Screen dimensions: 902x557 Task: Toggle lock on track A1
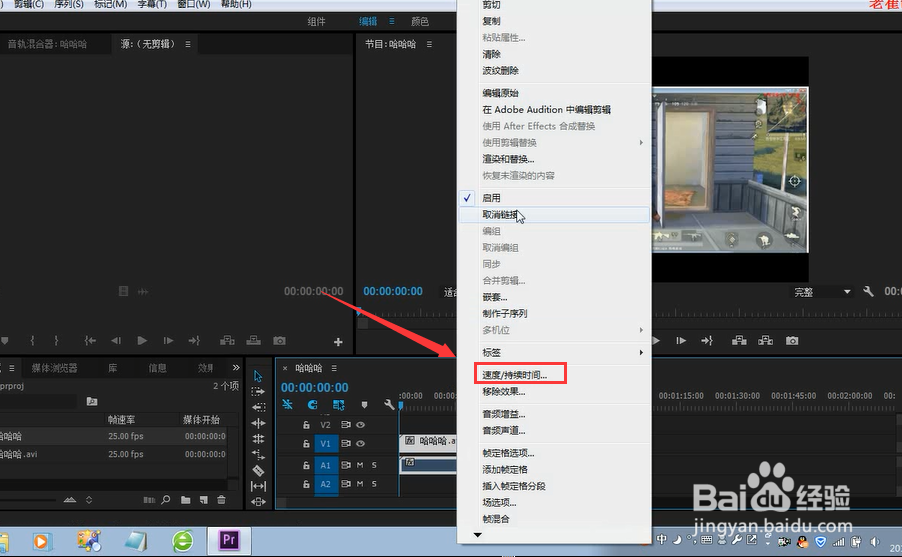pyautogui.click(x=306, y=465)
